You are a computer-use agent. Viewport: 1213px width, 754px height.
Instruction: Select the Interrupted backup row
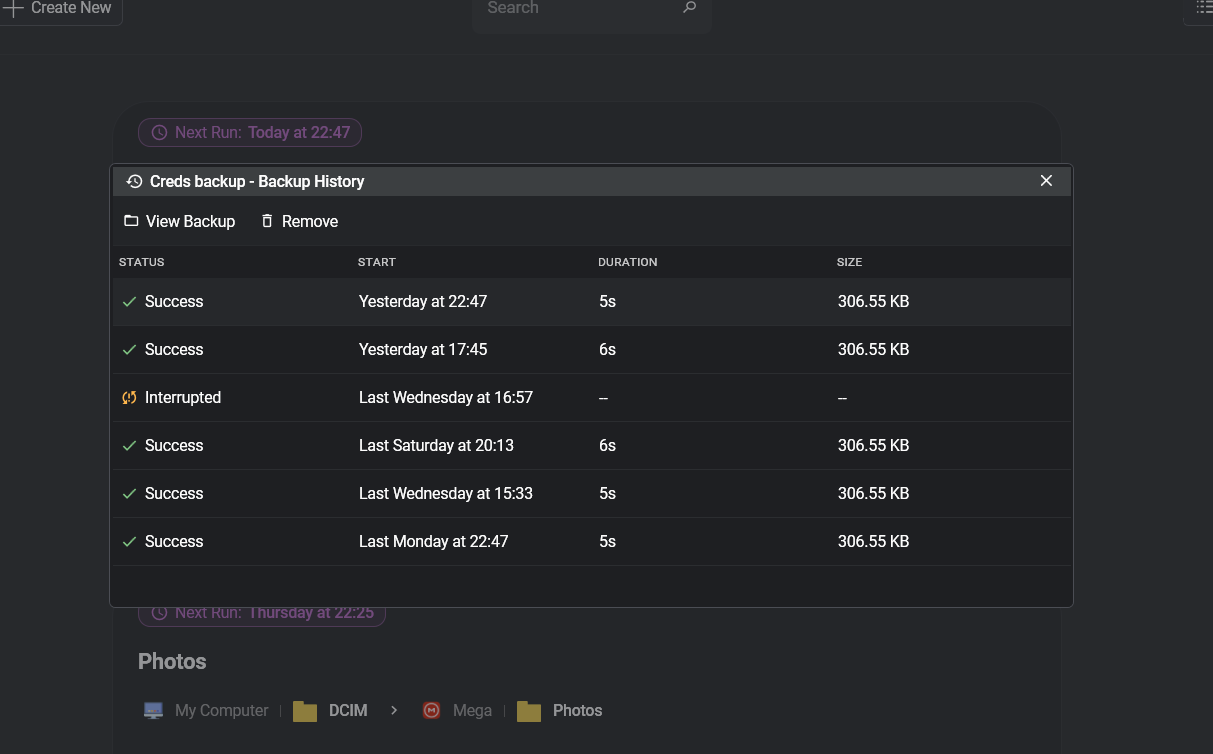coord(591,397)
